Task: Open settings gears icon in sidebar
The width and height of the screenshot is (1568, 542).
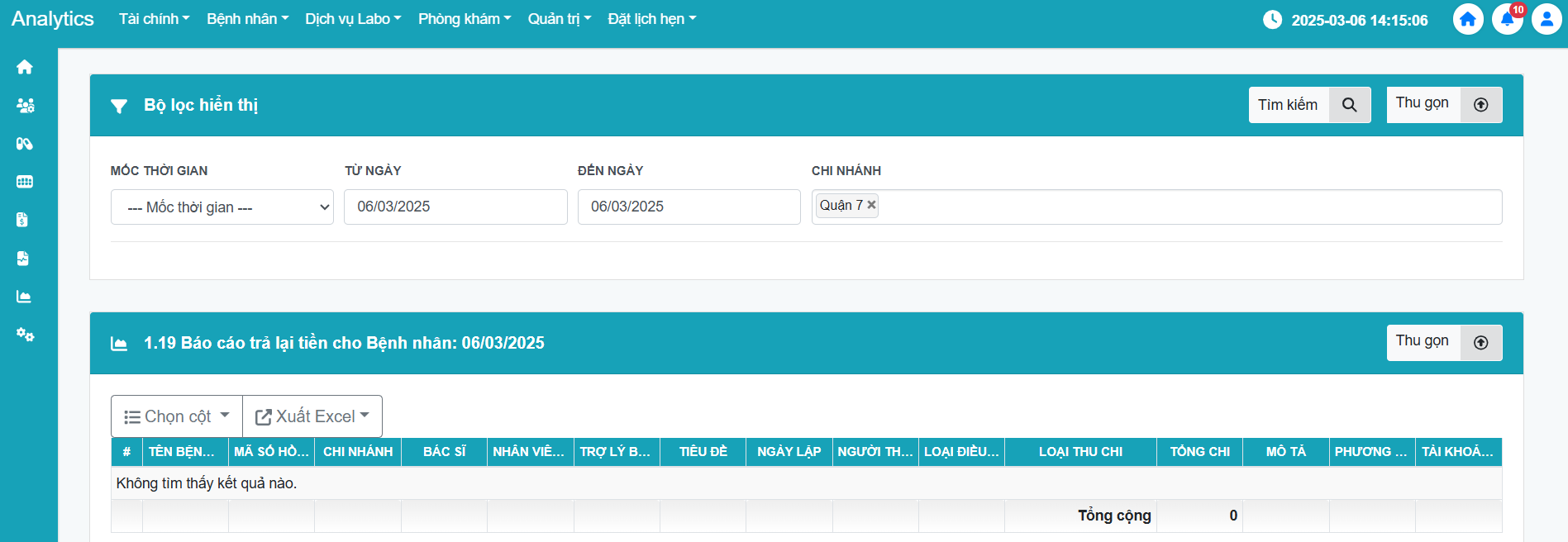Action: [25, 335]
